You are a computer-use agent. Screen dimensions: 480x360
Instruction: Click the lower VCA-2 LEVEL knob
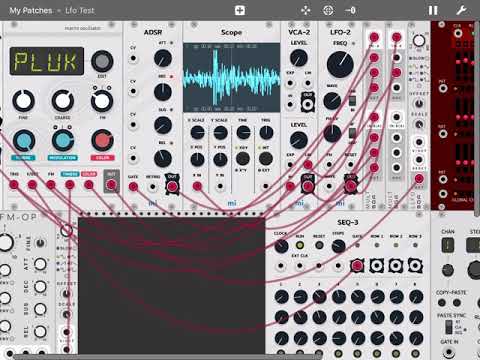[x=299, y=140]
